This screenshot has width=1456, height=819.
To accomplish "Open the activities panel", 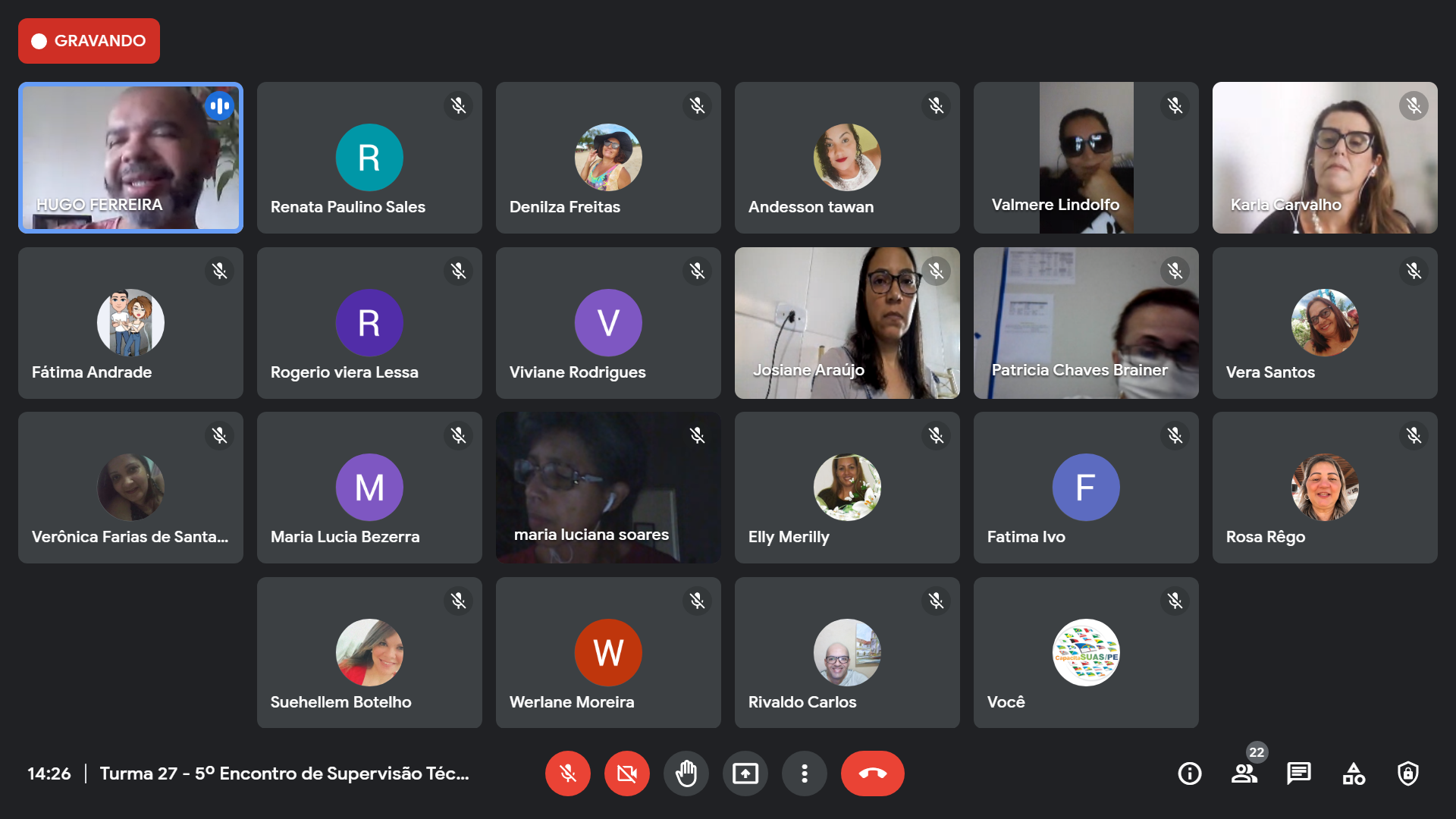I will (x=1353, y=773).
